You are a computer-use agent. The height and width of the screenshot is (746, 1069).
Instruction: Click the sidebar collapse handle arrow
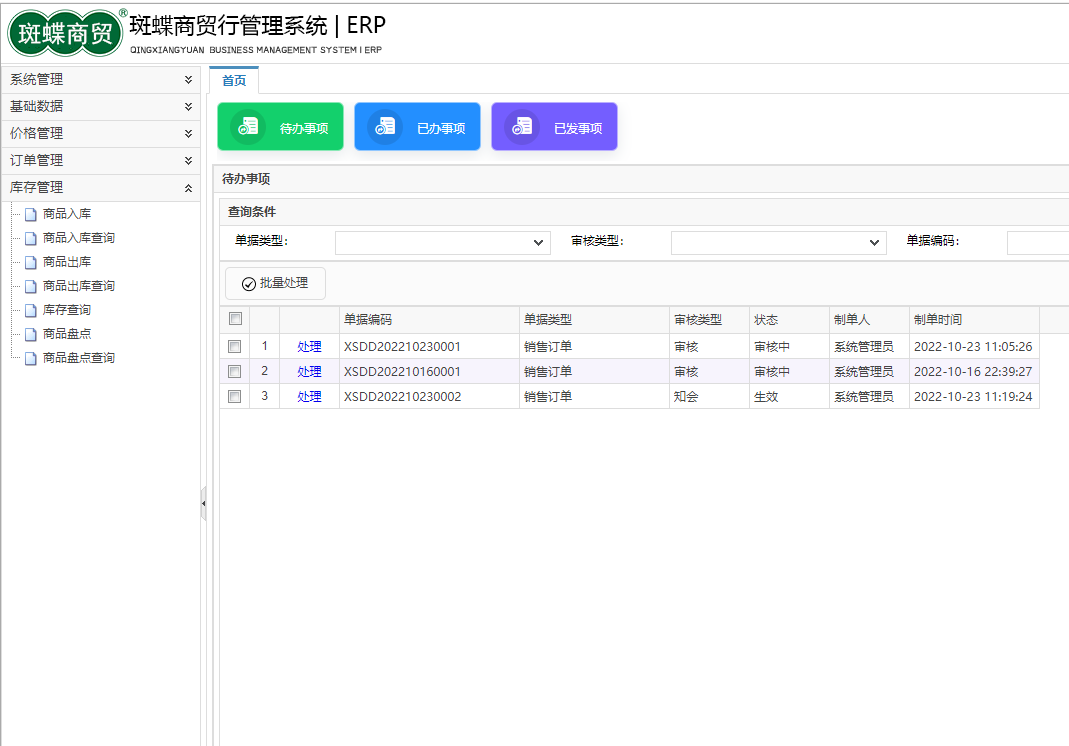[x=204, y=504]
